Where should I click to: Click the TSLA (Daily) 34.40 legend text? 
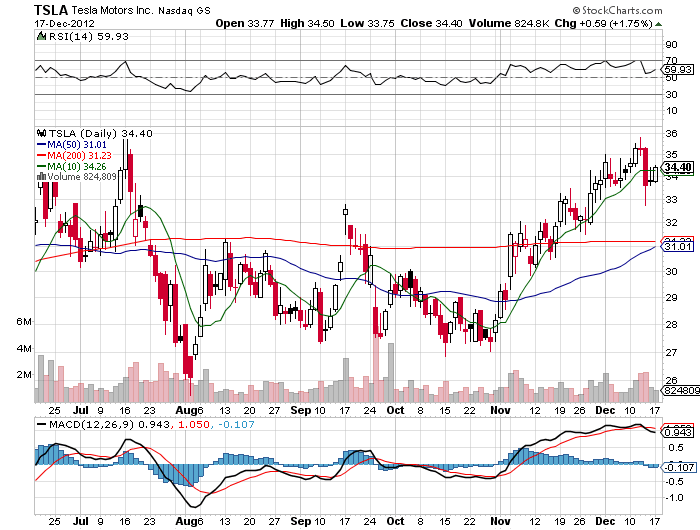pyautogui.click(x=100, y=133)
